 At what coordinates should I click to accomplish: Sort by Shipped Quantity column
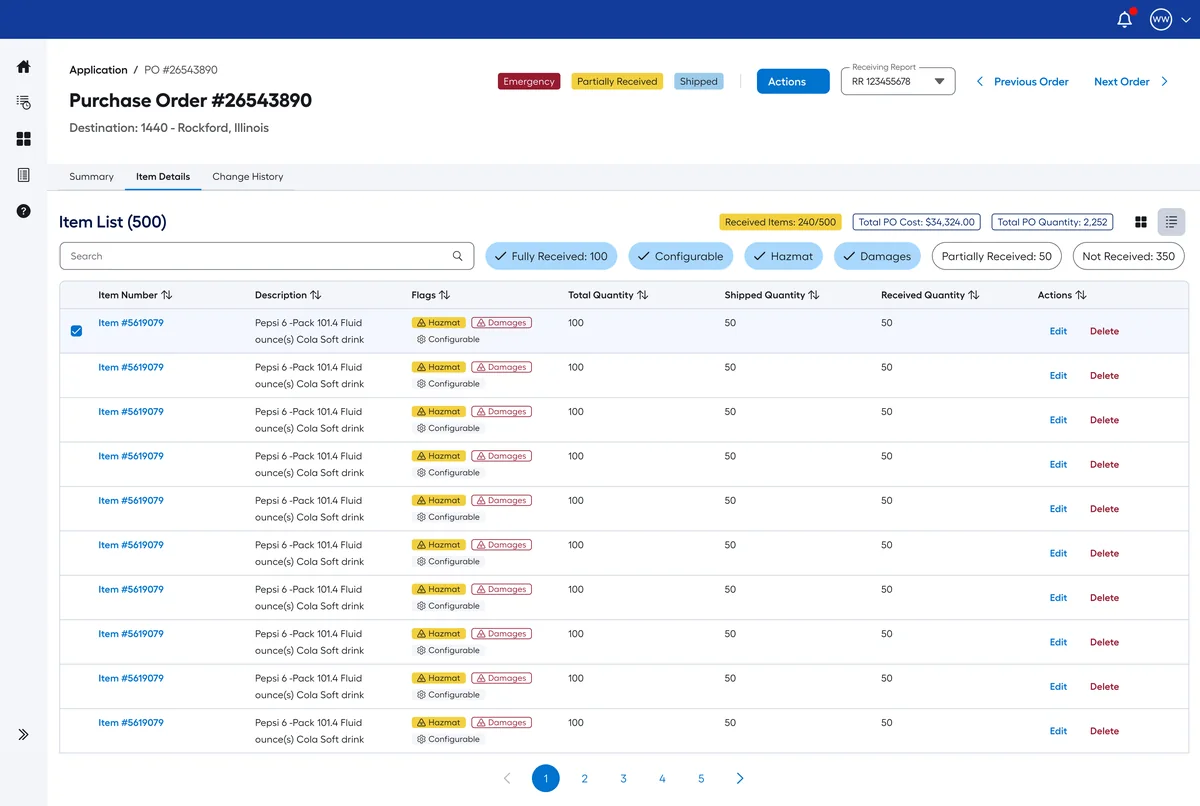click(814, 295)
